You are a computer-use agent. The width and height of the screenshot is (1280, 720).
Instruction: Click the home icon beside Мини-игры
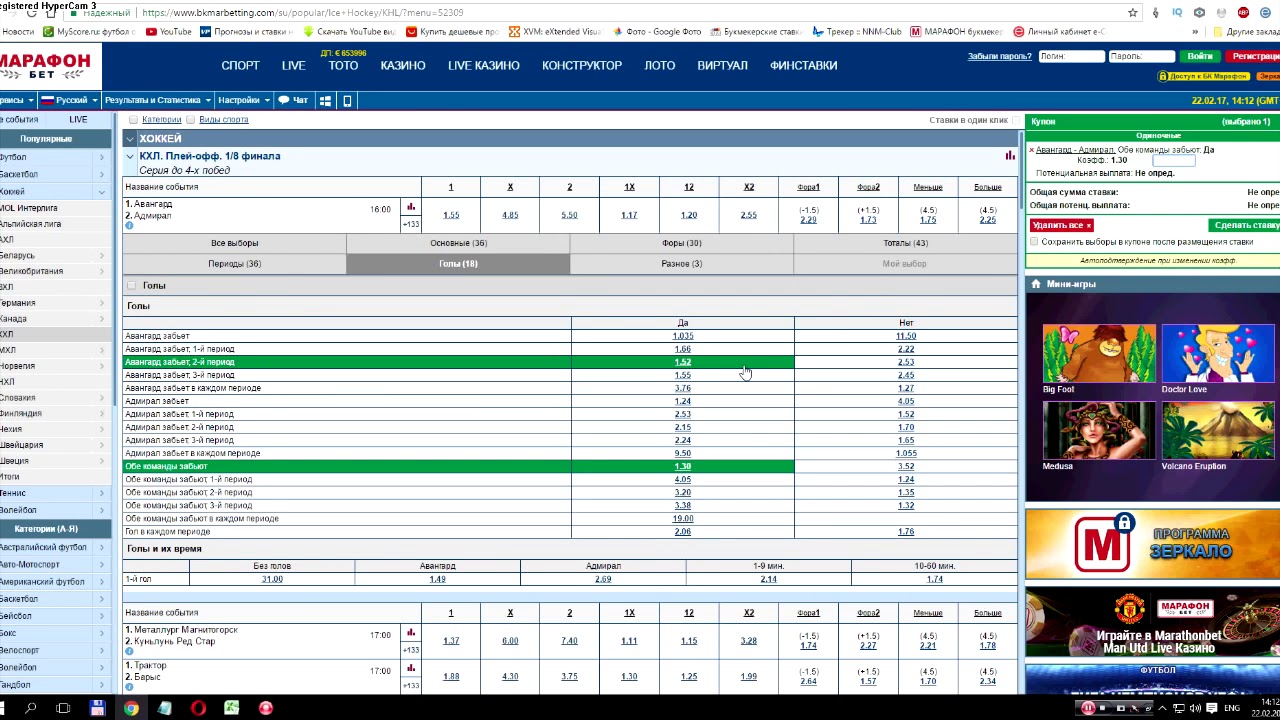(1036, 284)
